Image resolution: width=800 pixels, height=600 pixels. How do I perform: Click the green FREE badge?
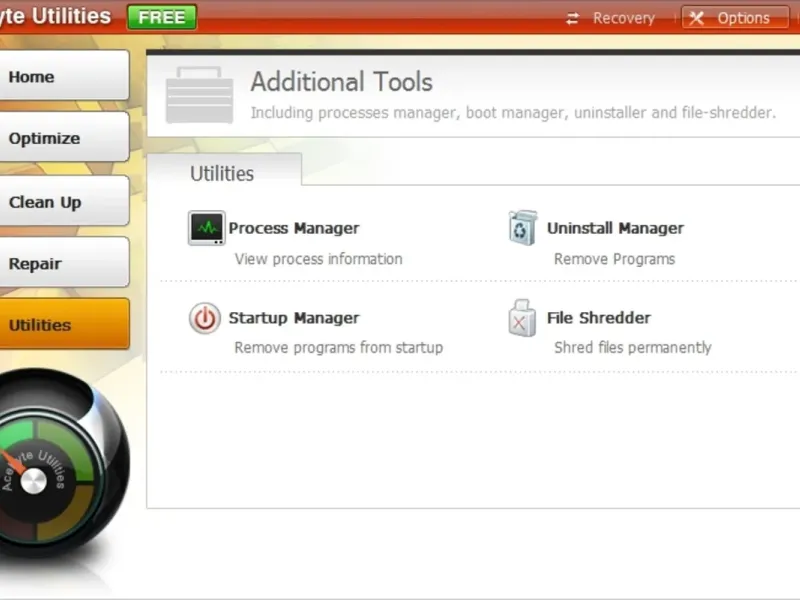coord(162,17)
